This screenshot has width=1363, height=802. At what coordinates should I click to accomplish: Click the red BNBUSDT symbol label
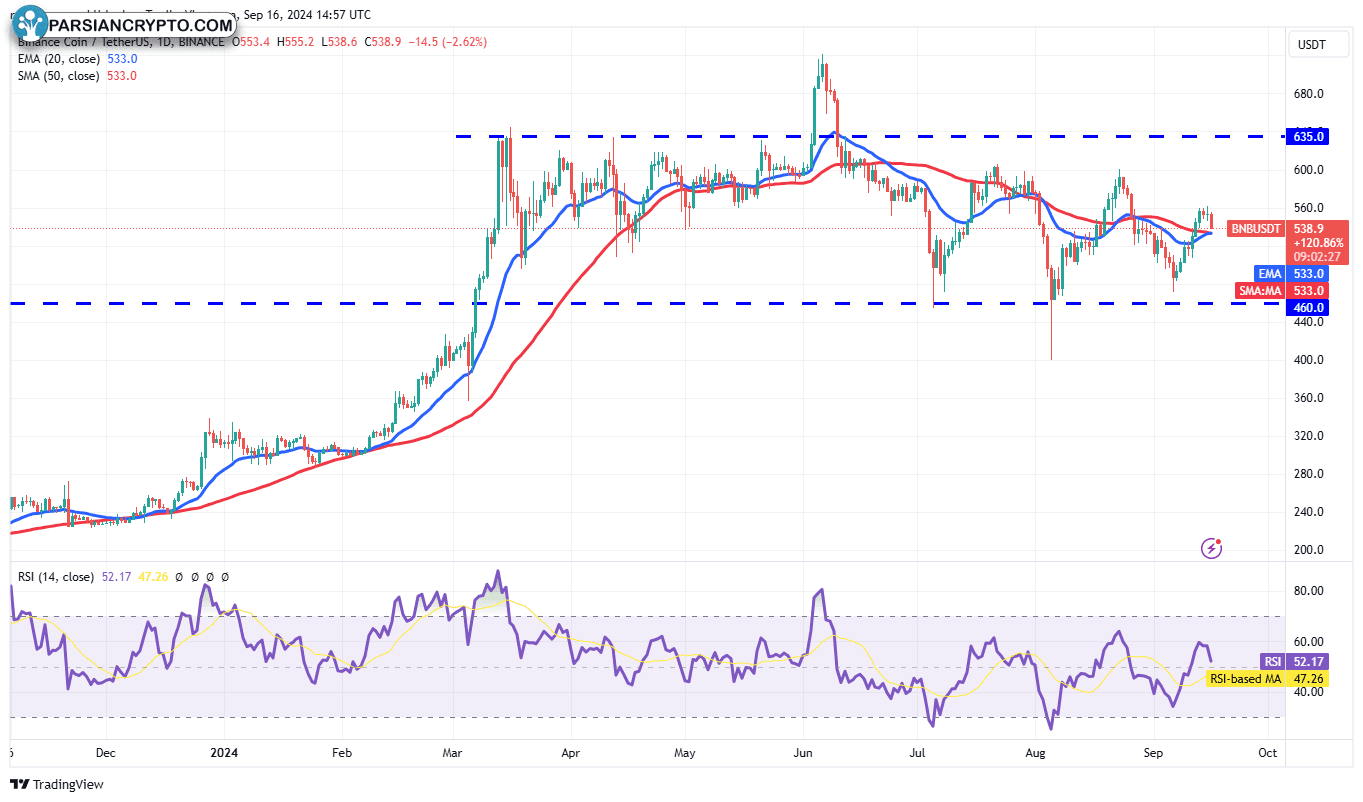click(x=1254, y=228)
